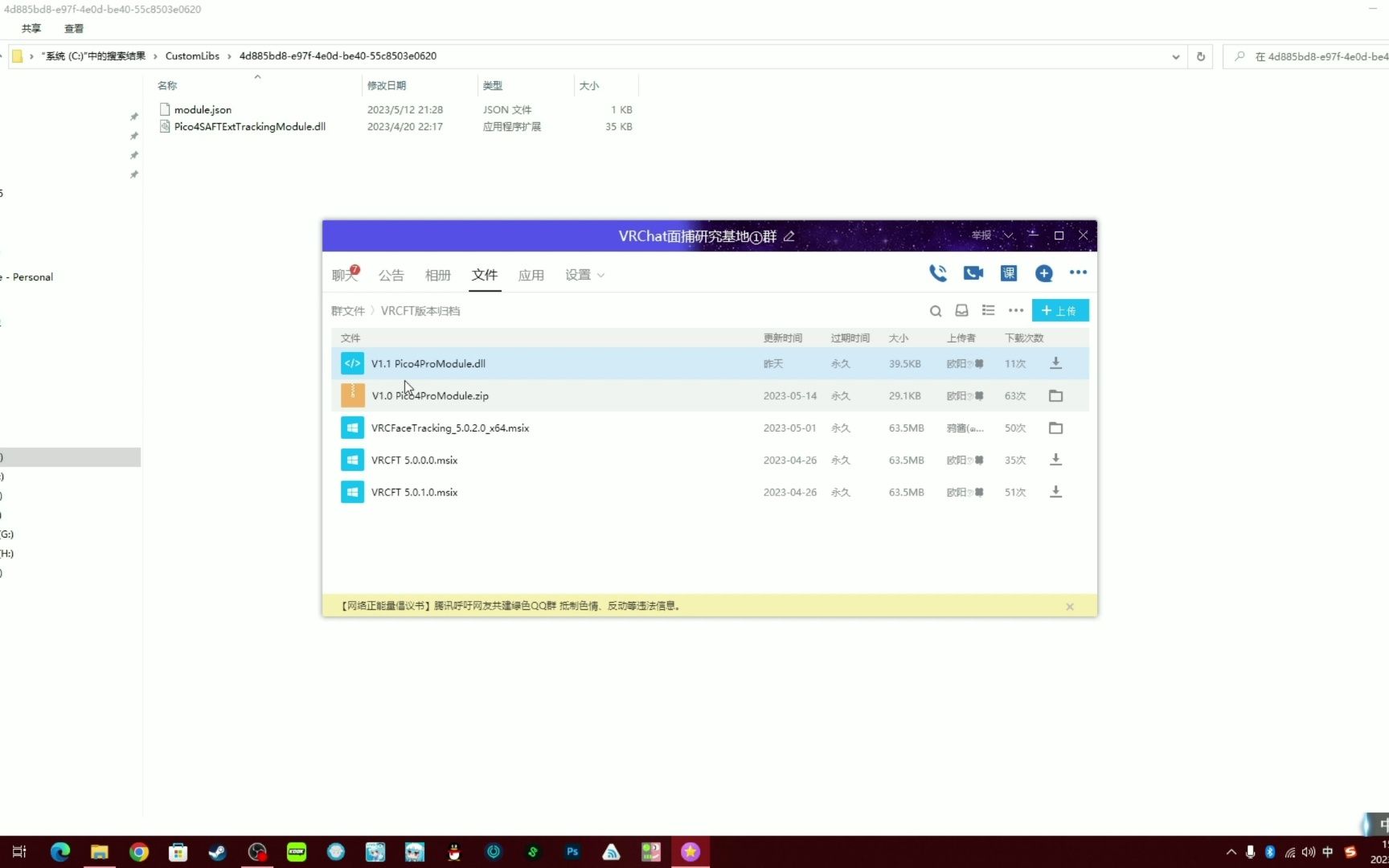Open Task View on the taskbar
Image resolution: width=1389 pixels, height=868 pixels.
click(x=19, y=852)
